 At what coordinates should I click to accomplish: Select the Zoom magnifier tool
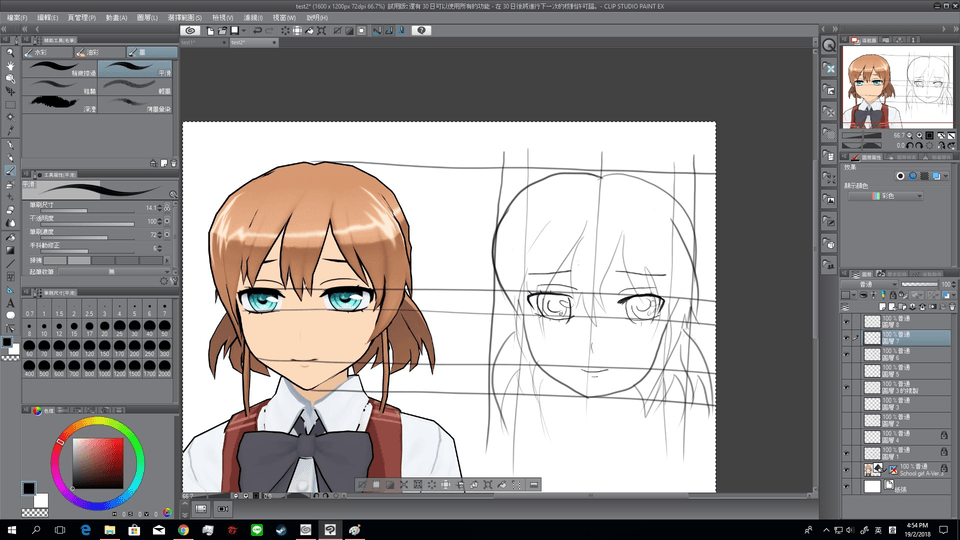pyautogui.click(x=10, y=52)
